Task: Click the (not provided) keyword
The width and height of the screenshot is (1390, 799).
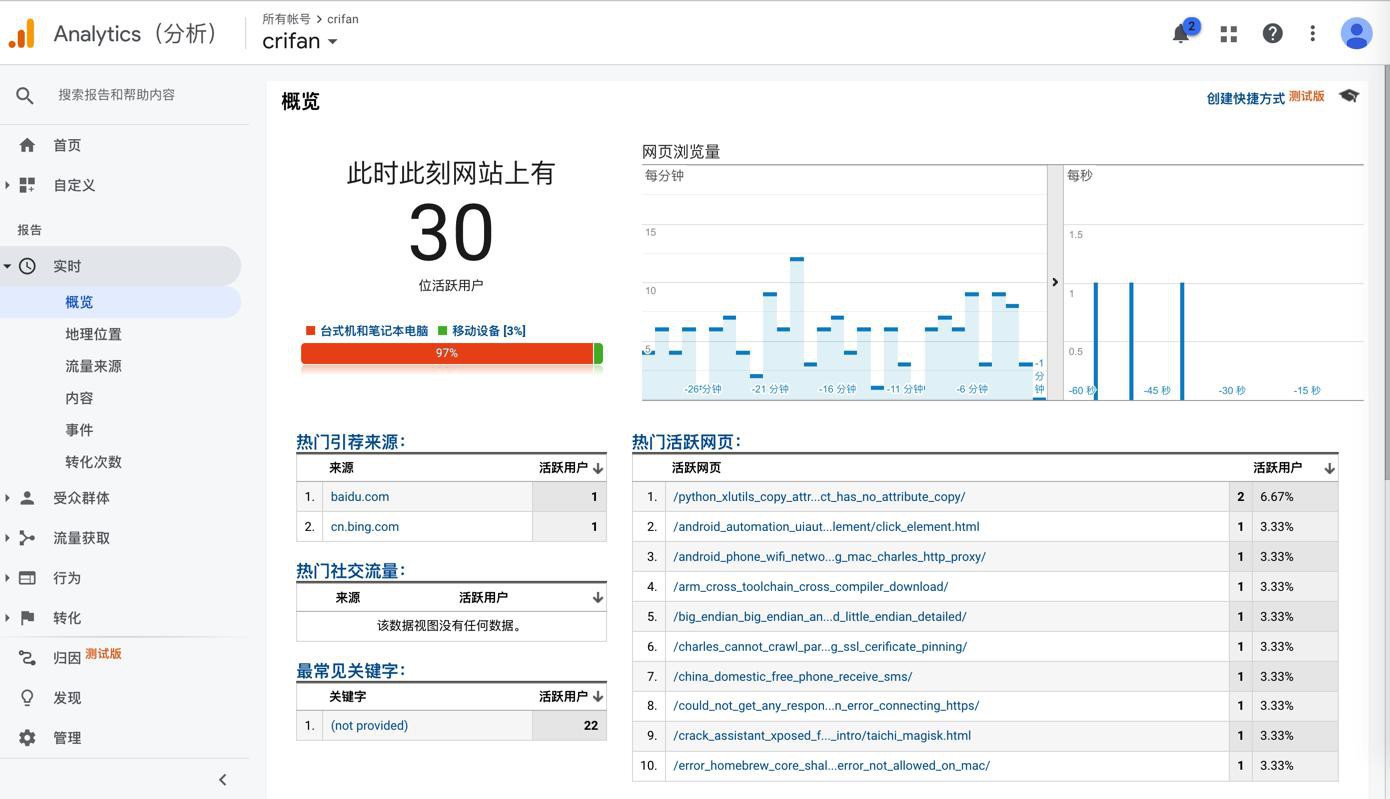Action: tap(369, 726)
